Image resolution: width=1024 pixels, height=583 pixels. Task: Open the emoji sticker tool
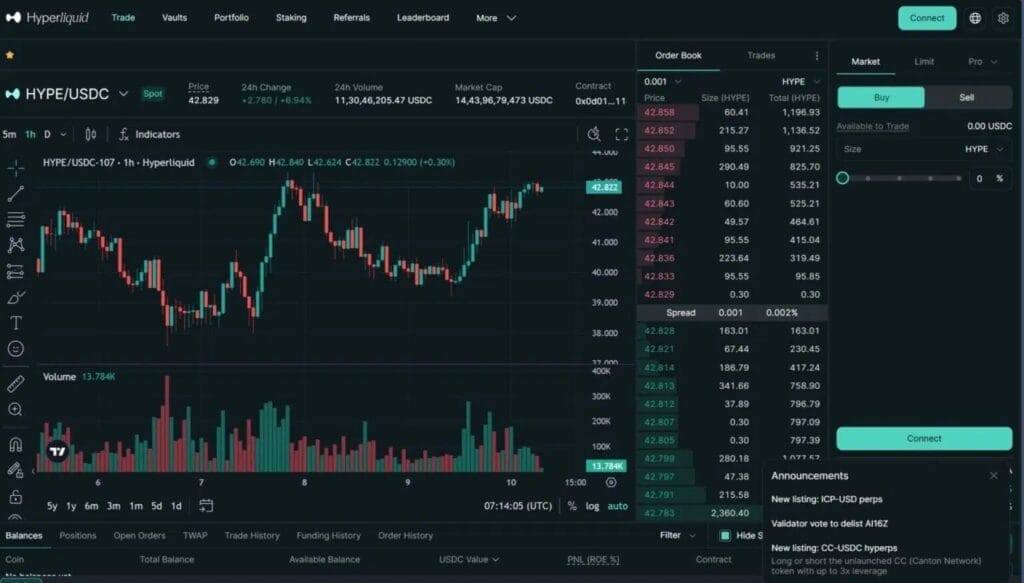(16, 349)
